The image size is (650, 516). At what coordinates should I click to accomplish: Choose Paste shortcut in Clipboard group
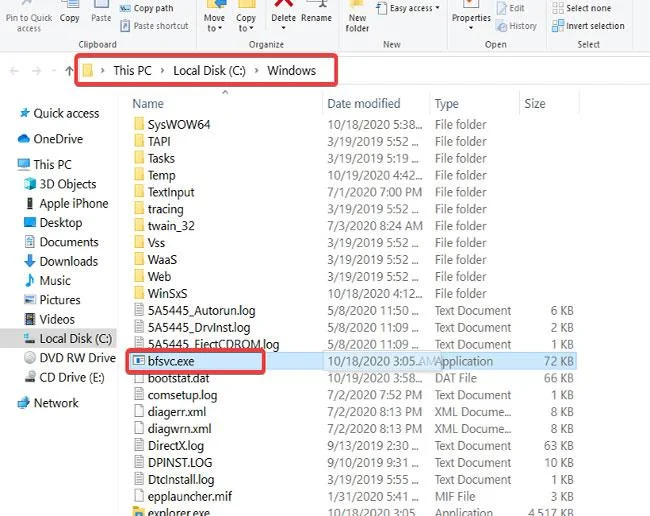(154, 26)
